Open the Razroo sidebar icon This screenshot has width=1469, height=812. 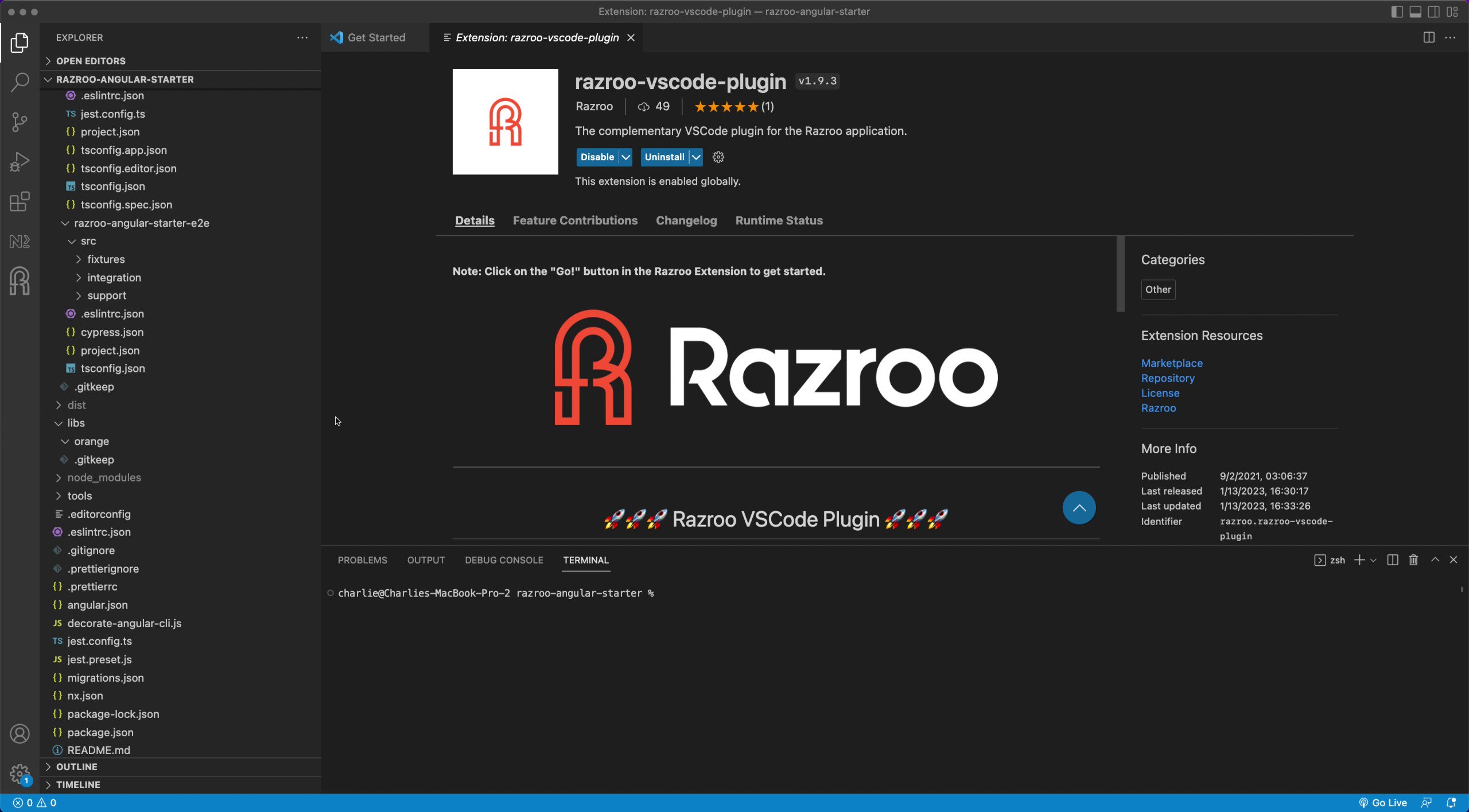20,281
